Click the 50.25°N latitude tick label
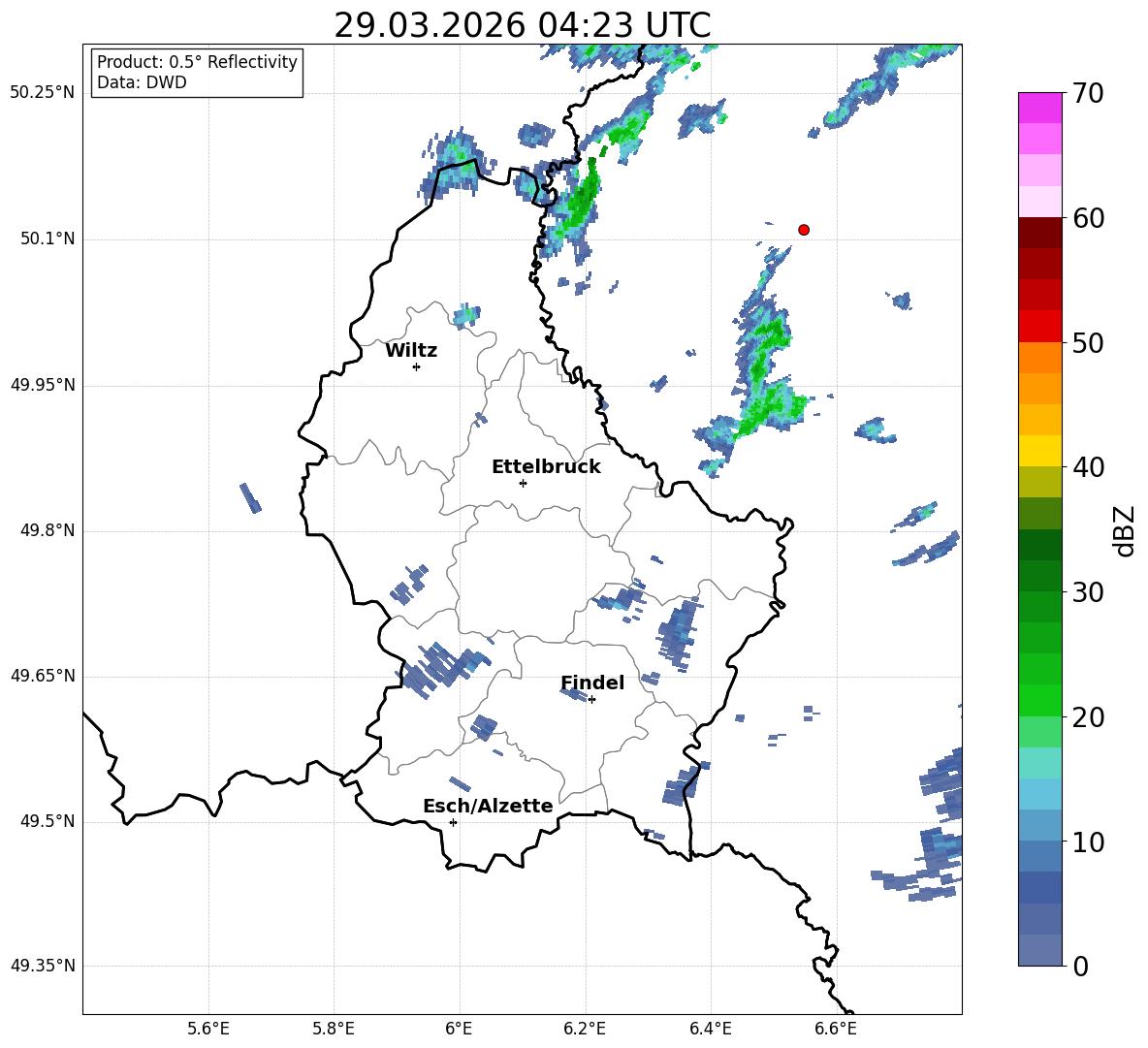The height and width of the screenshot is (1048, 1148). click(x=43, y=93)
